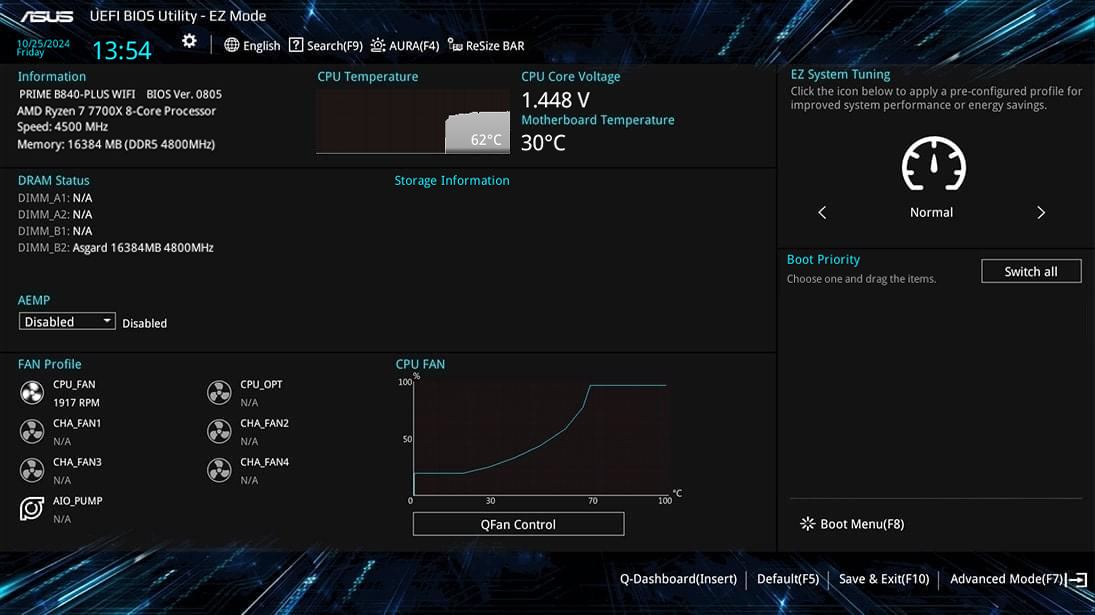Select the CHA_FAN2 fan icon

tap(219, 431)
